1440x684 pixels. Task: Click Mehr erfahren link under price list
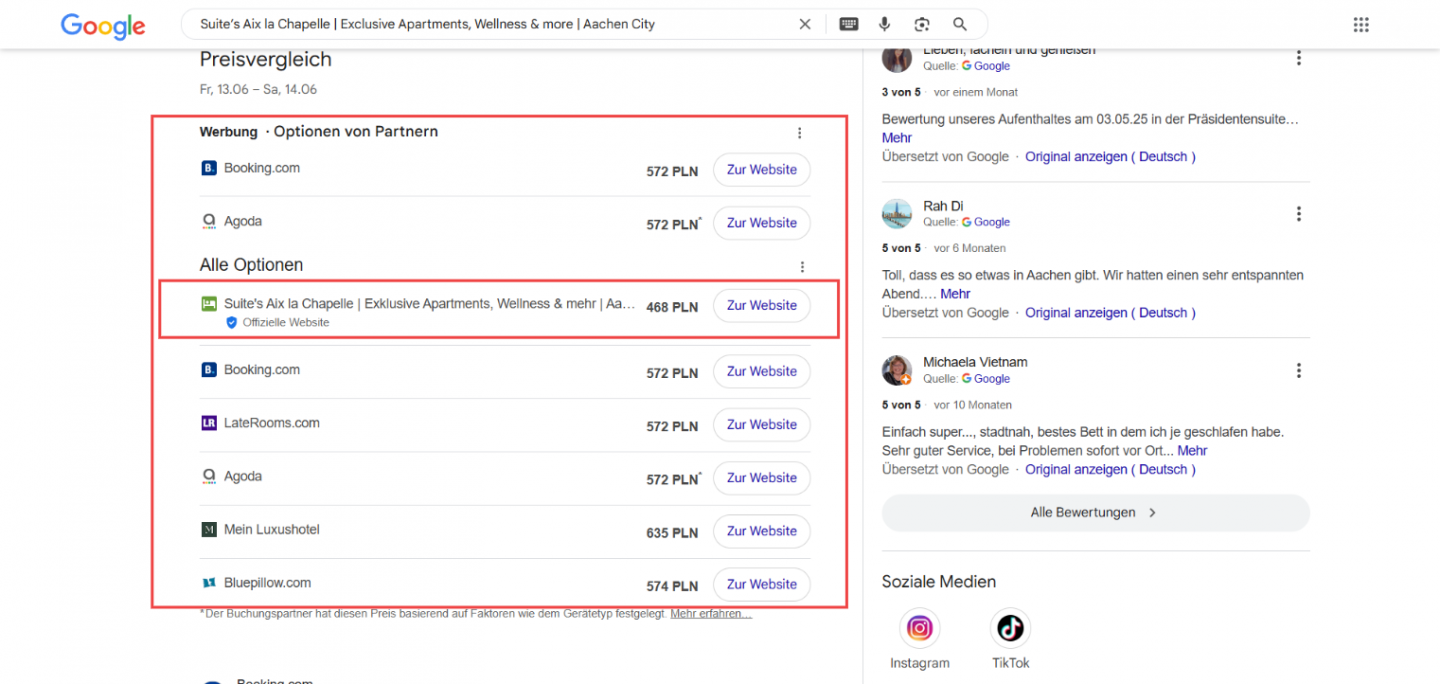[x=711, y=614]
